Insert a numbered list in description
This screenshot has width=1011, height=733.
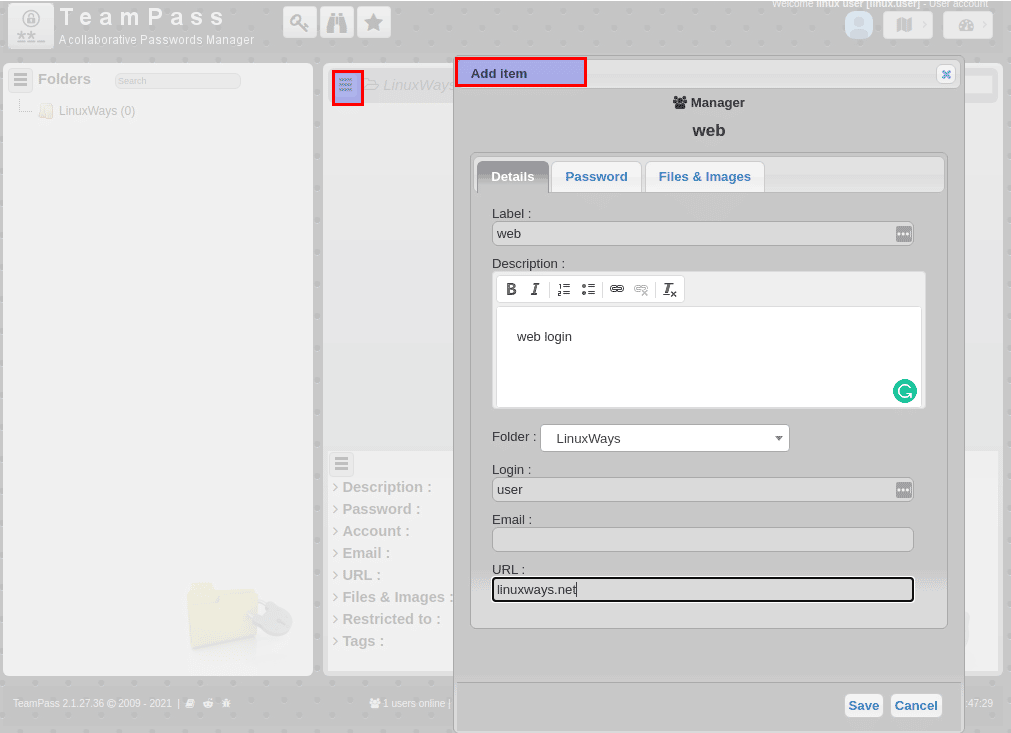564,289
